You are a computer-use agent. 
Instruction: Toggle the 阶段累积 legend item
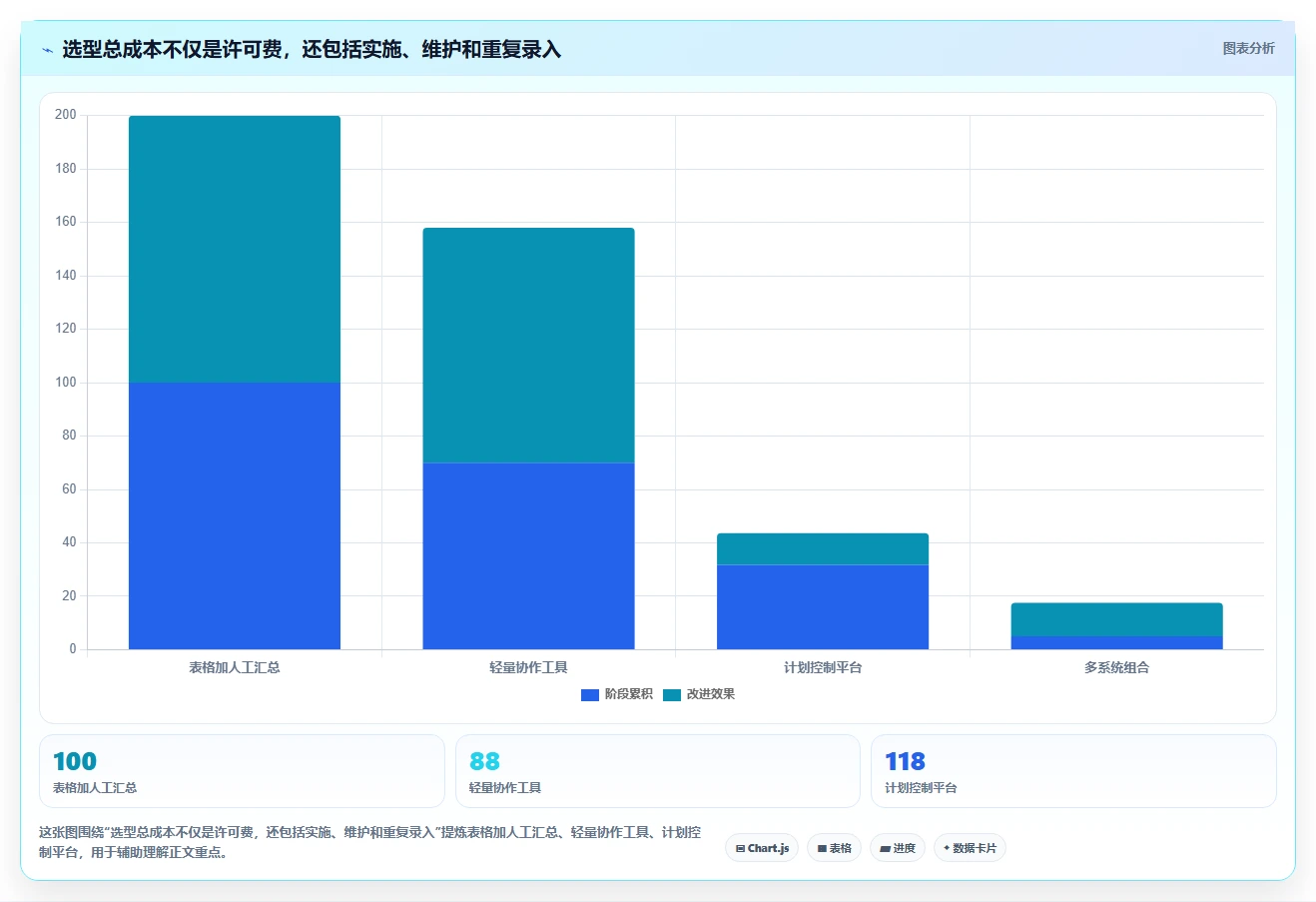[x=617, y=694]
